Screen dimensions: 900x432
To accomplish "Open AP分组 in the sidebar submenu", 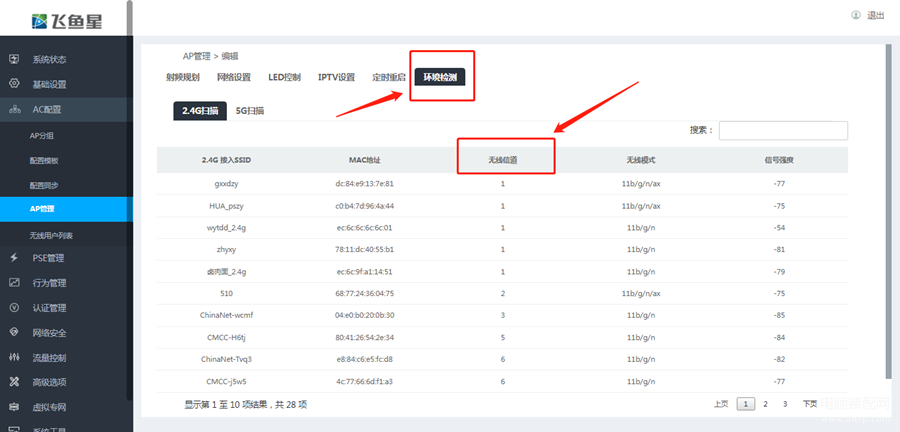I will coord(41,136).
